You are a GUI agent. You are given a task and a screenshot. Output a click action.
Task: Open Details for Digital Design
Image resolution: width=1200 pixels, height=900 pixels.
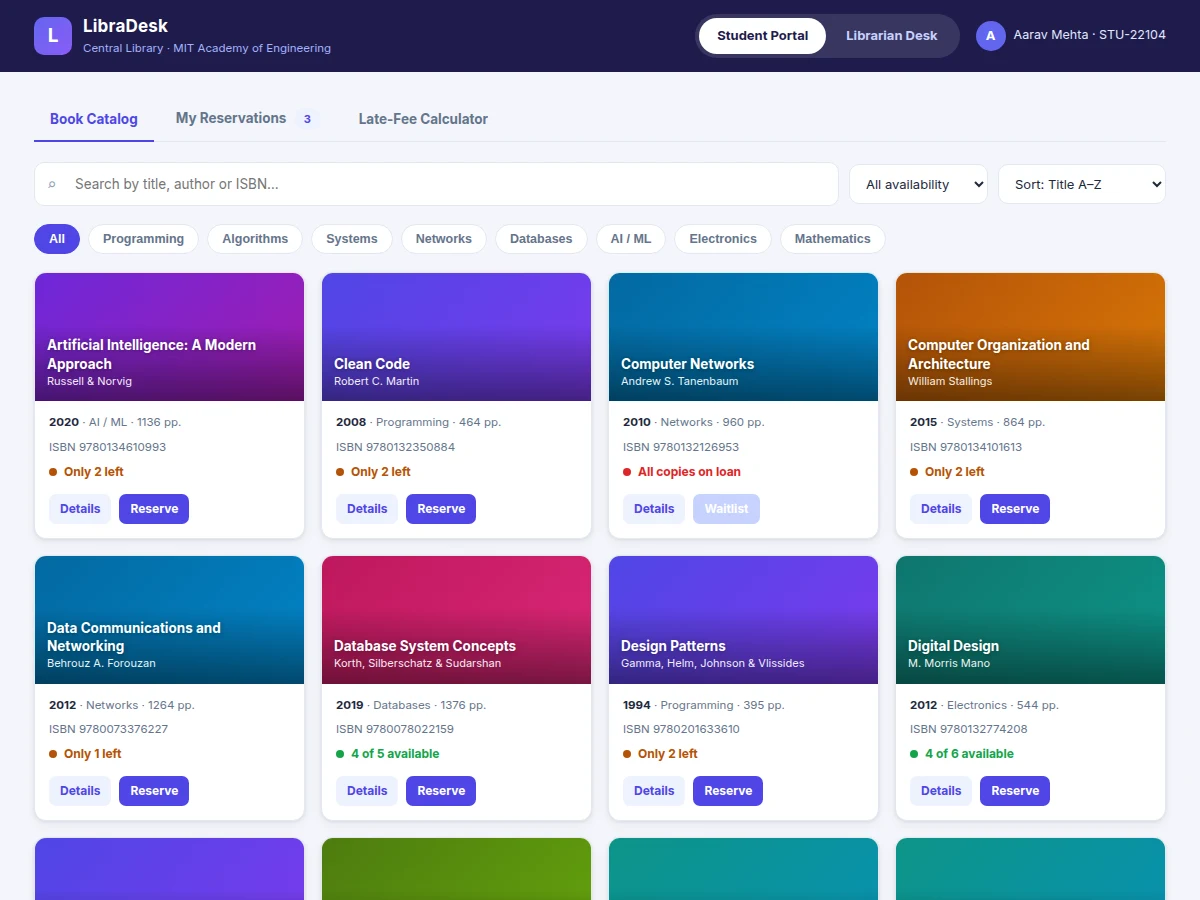click(x=941, y=791)
